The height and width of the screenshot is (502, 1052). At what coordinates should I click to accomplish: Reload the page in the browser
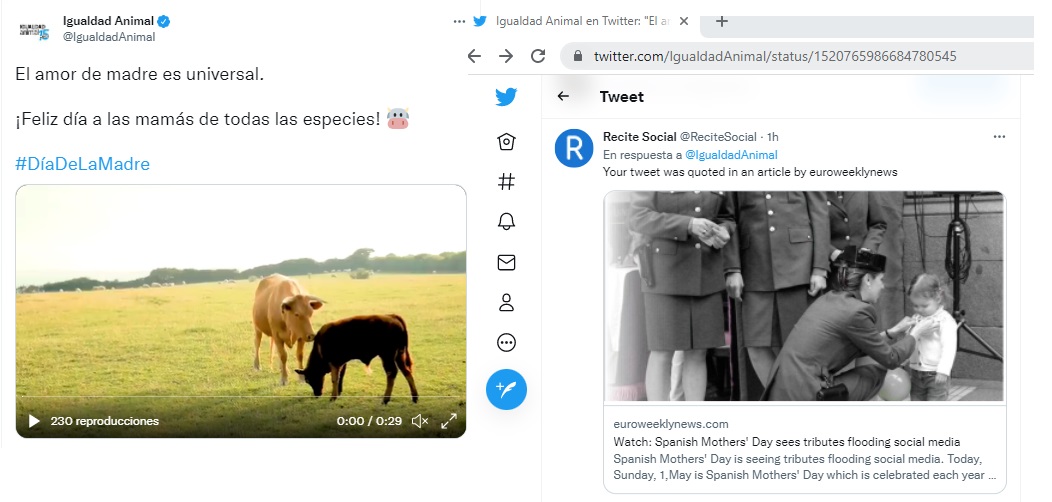coord(538,56)
